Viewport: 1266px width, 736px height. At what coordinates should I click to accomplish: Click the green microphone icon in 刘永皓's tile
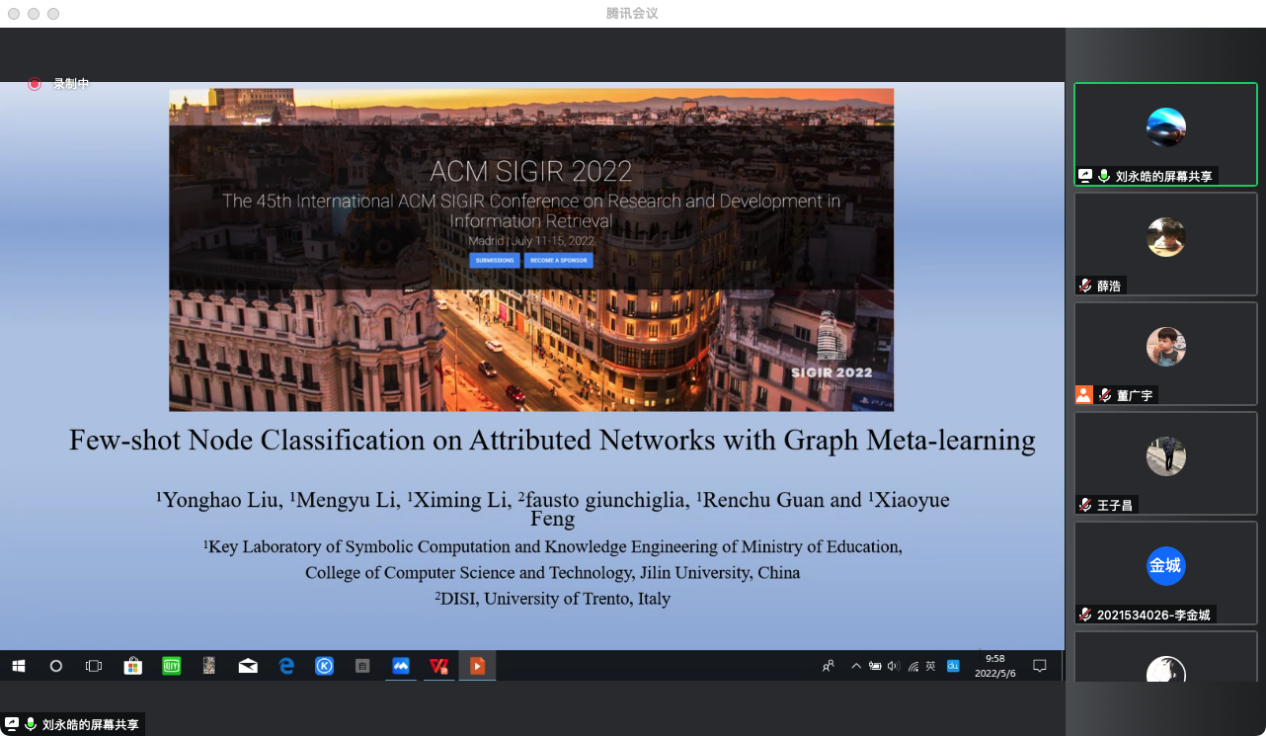click(x=1104, y=176)
